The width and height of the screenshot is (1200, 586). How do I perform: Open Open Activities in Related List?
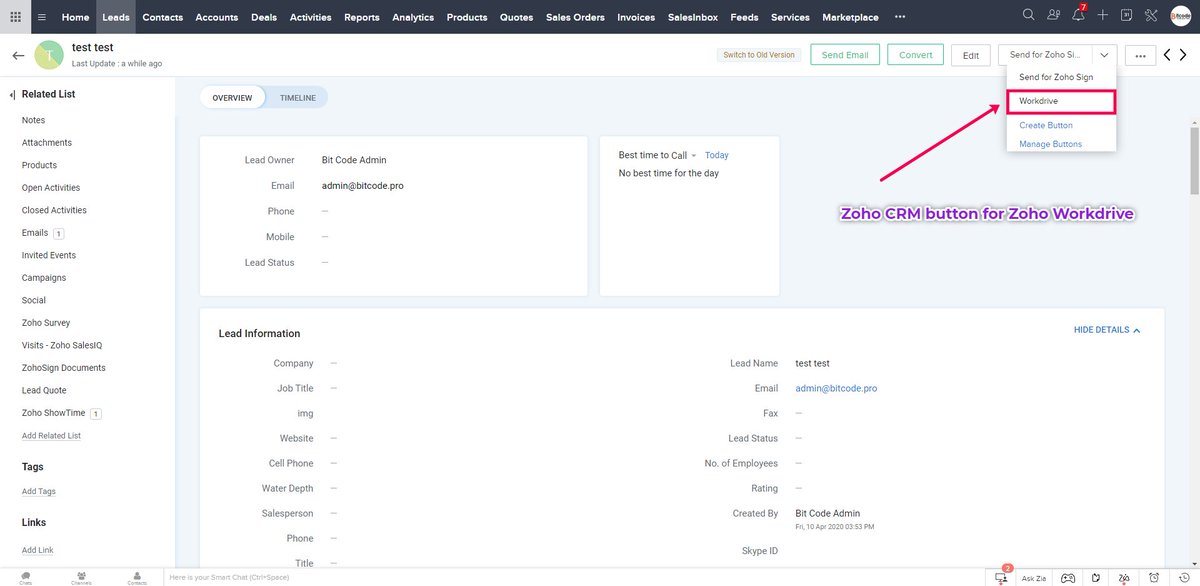[51, 188]
